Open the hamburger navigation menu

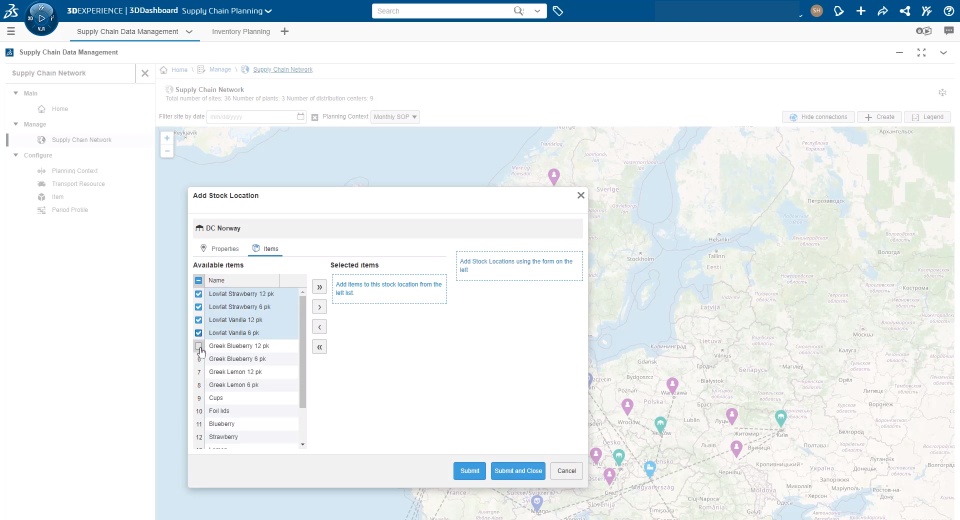click(10, 31)
